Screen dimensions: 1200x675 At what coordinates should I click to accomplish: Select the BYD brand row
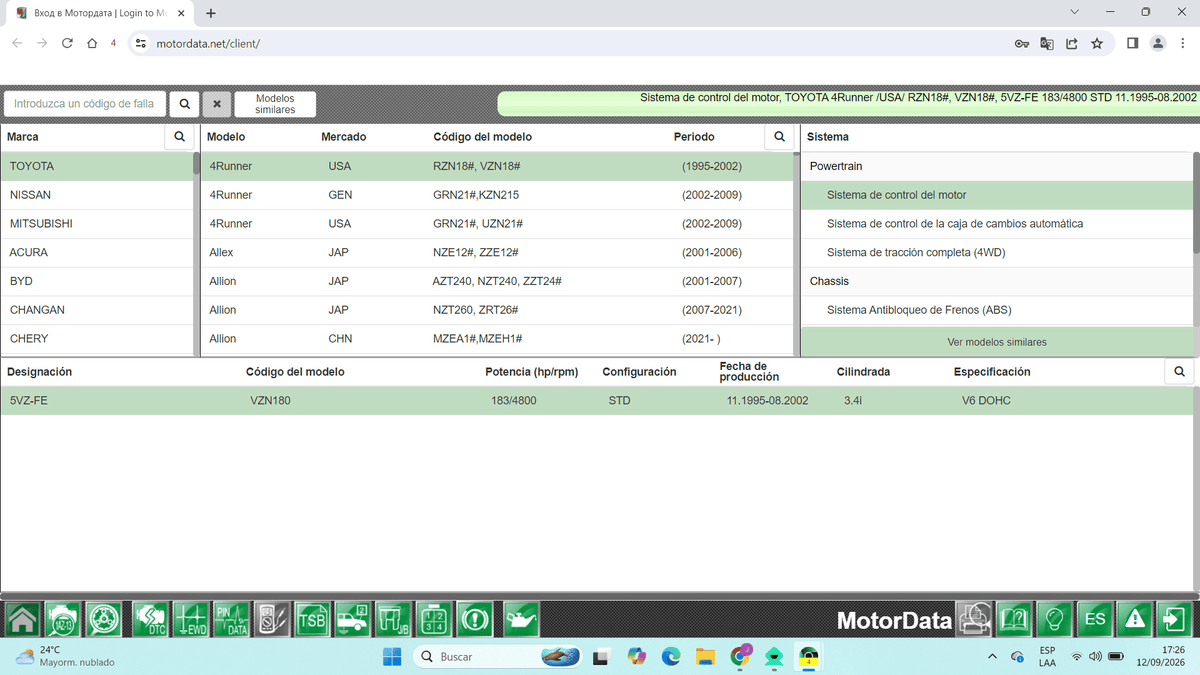(97, 281)
